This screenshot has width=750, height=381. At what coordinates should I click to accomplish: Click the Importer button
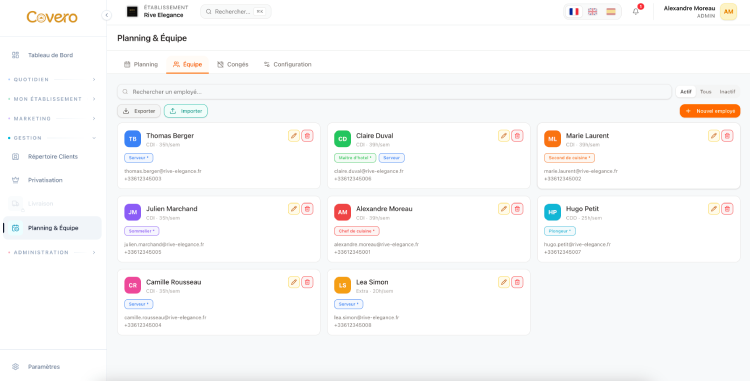[x=186, y=111]
